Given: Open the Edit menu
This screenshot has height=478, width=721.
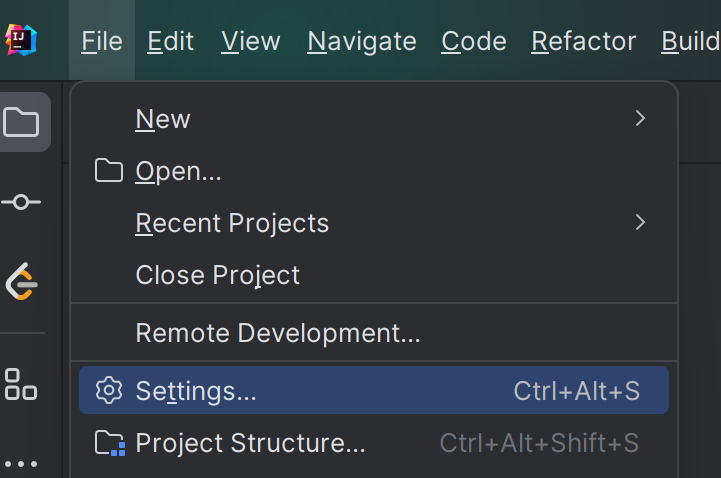Looking at the screenshot, I should [x=171, y=41].
